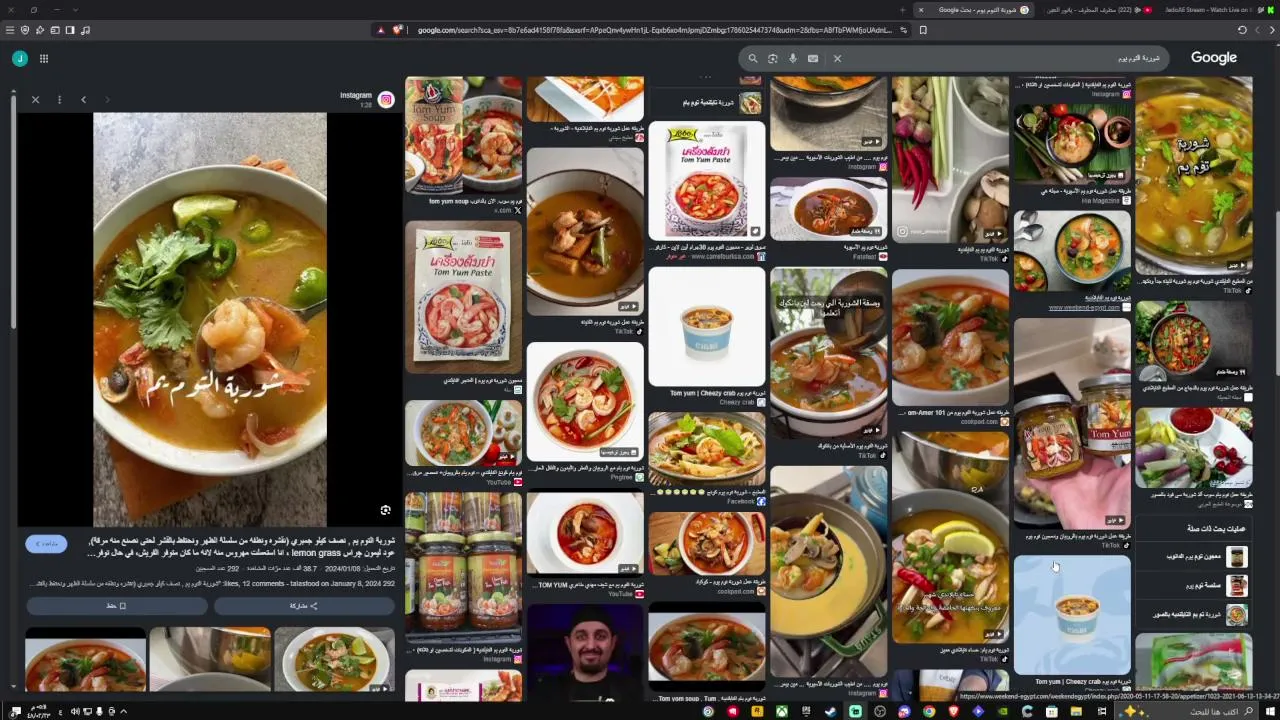Open the Google apps grid icon
This screenshot has height=720, width=1280.
coord(44,59)
